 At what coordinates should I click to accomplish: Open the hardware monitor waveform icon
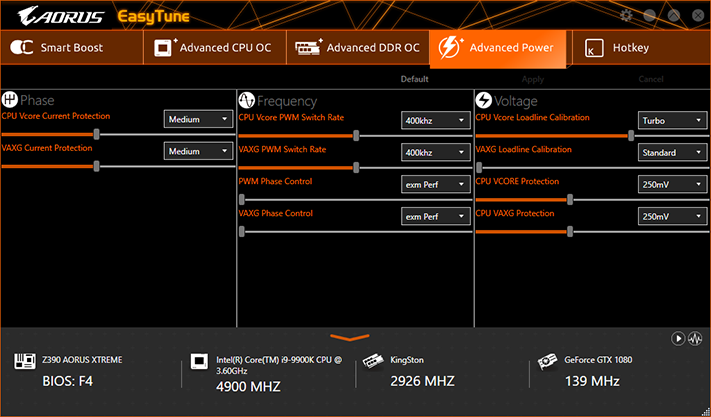click(x=695, y=338)
